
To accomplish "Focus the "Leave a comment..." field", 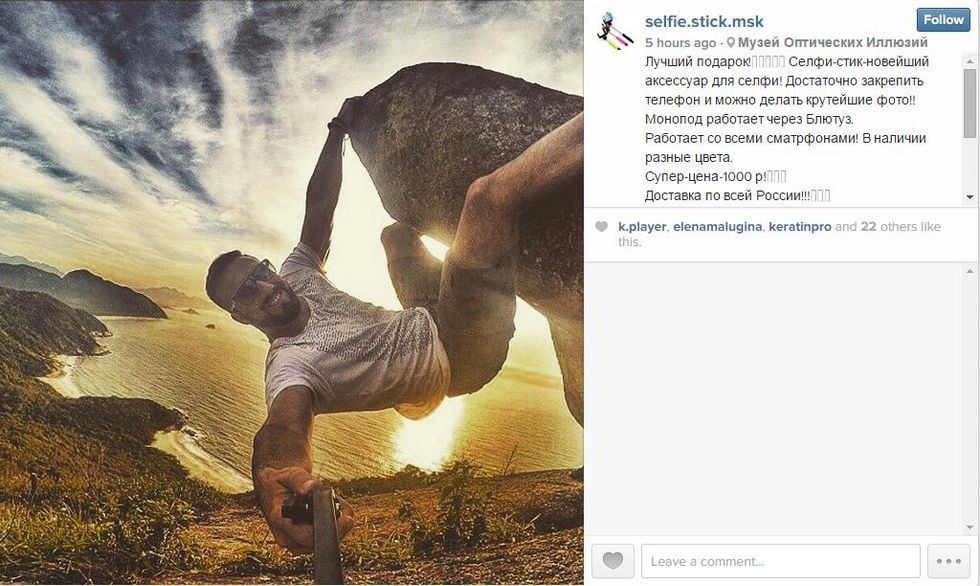I will [780, 561].
